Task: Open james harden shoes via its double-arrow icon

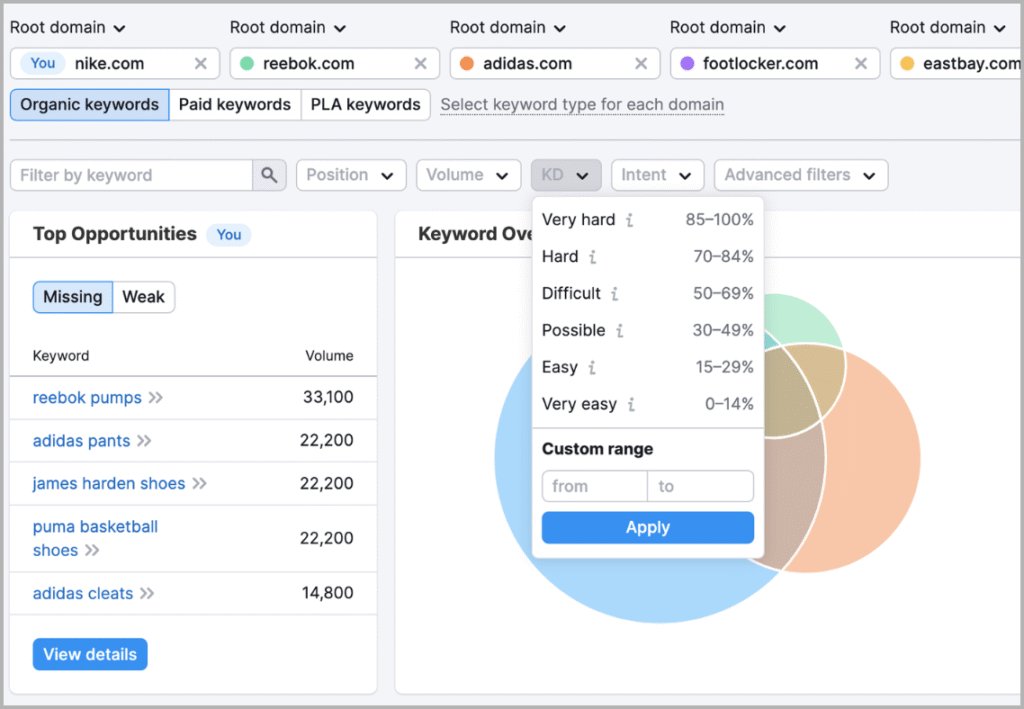Action: click(199, 483)
